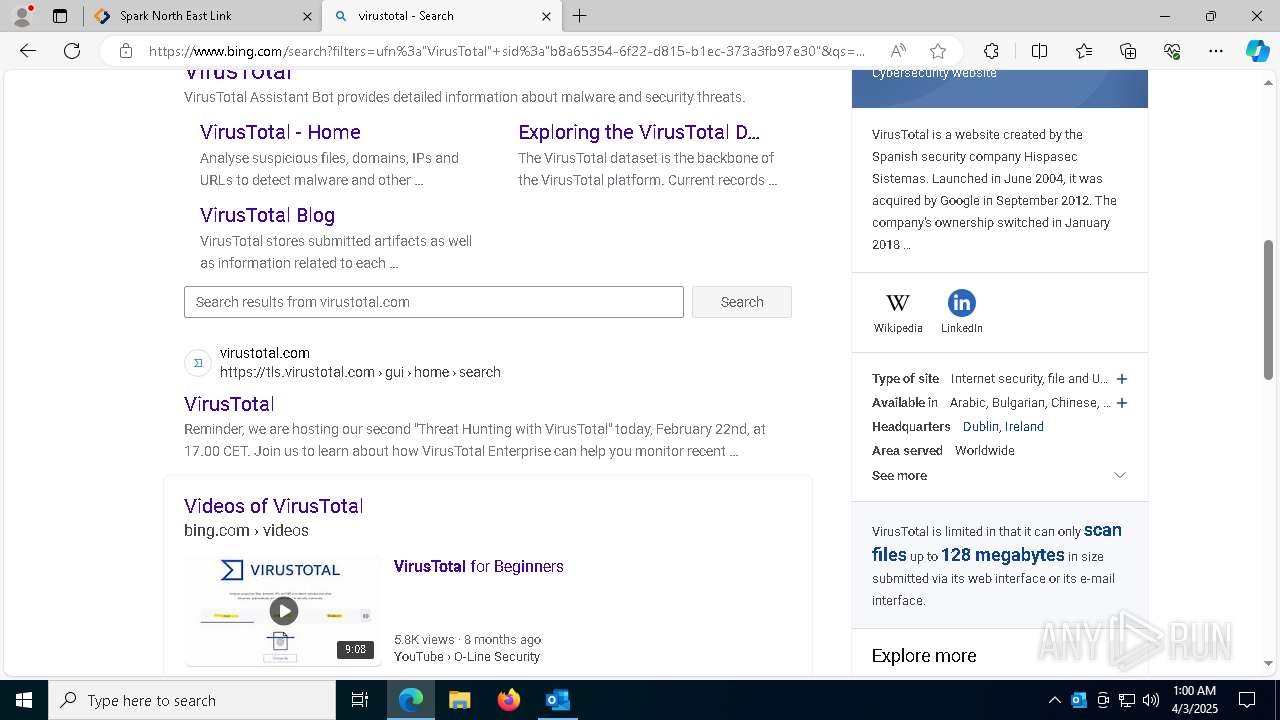
Task: Open the network icon in tray
Action: 1127,700
